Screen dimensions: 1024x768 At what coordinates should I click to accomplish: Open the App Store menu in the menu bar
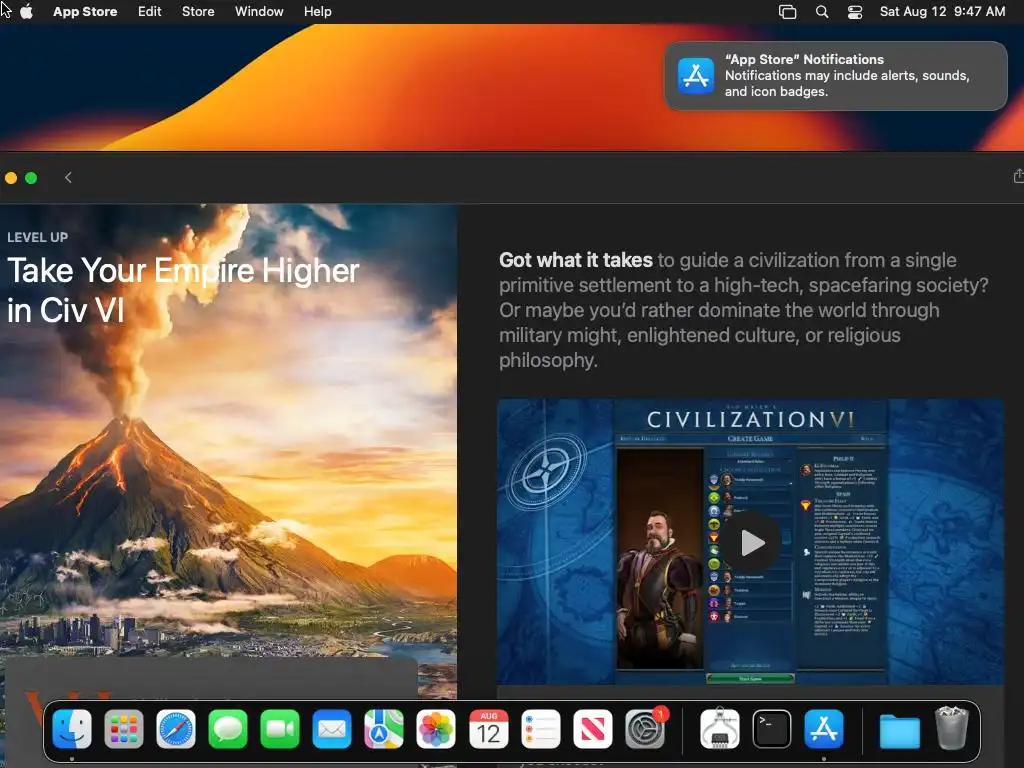[x=85, y=12]
